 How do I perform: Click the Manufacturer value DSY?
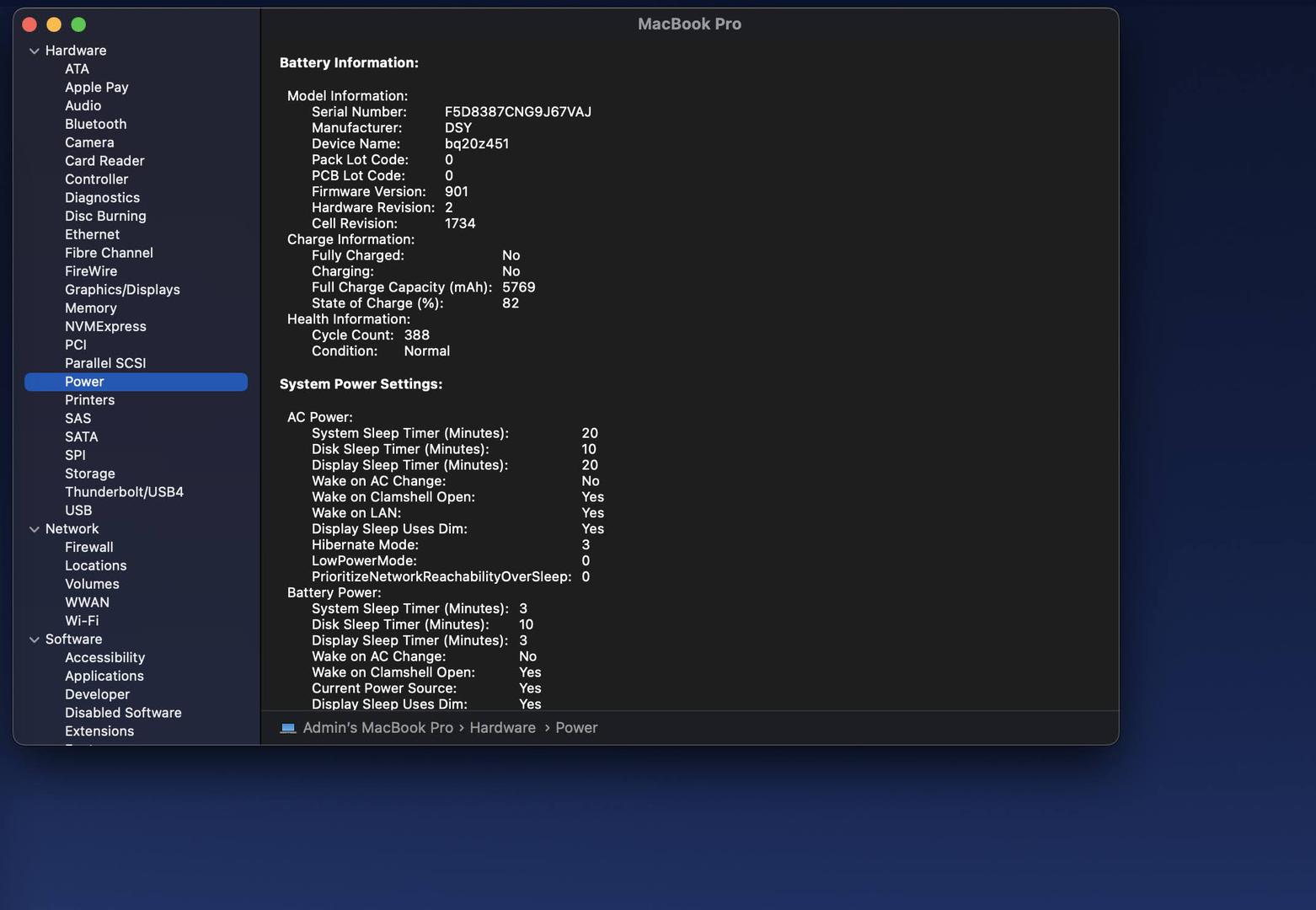pos(458,128)
